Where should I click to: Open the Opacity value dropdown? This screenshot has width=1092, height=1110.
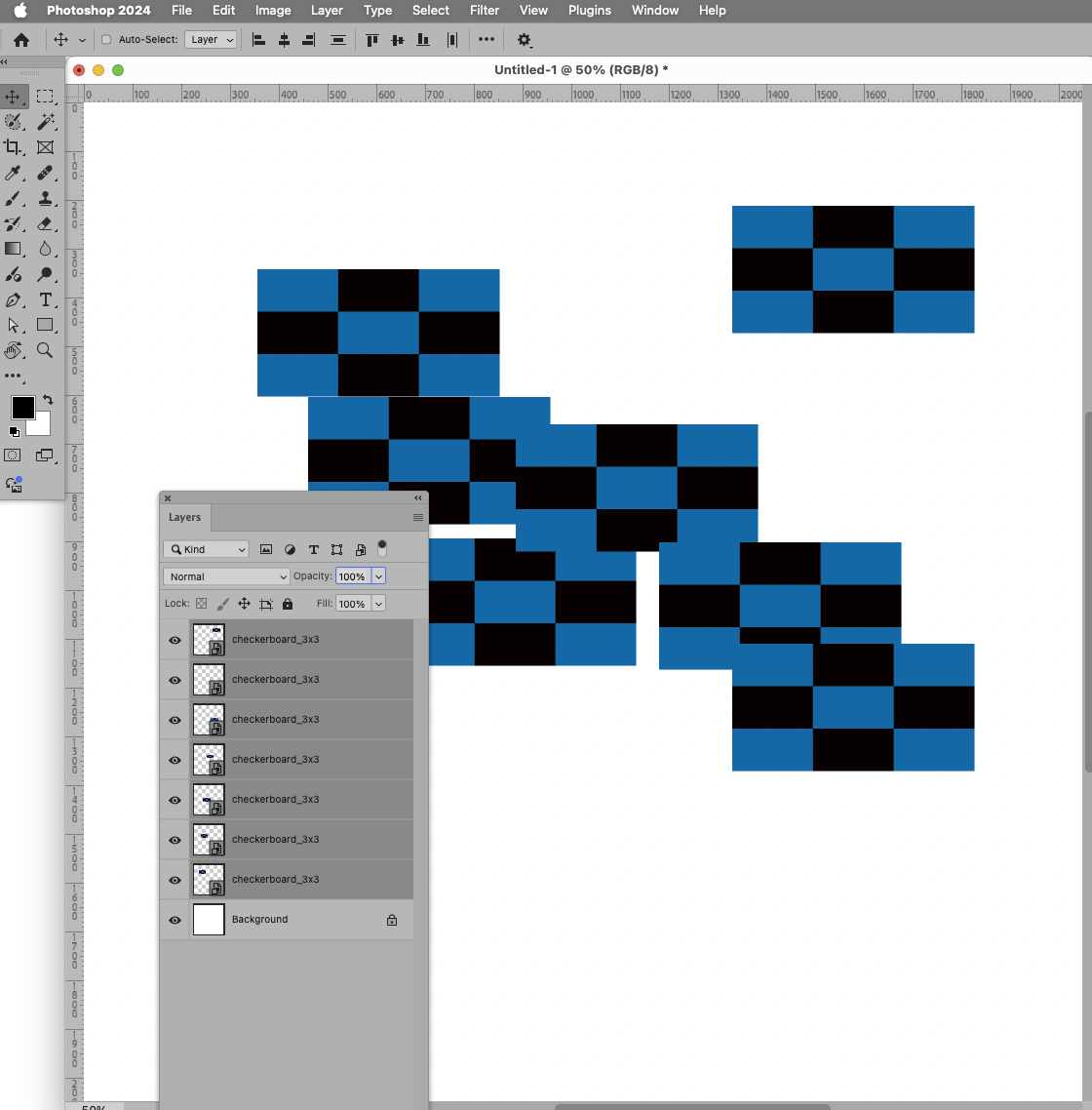click(x=379, y=575)
